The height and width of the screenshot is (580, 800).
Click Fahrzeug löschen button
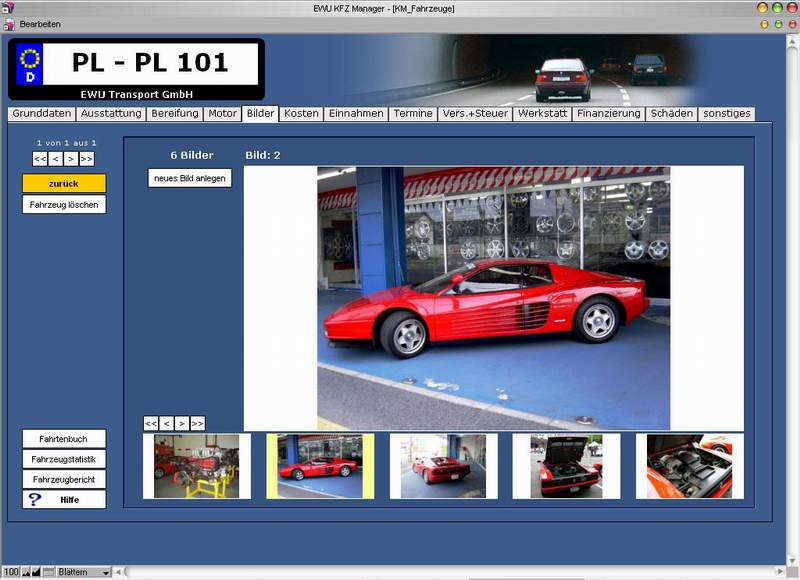pyautogui.click(x=64, y=205)
